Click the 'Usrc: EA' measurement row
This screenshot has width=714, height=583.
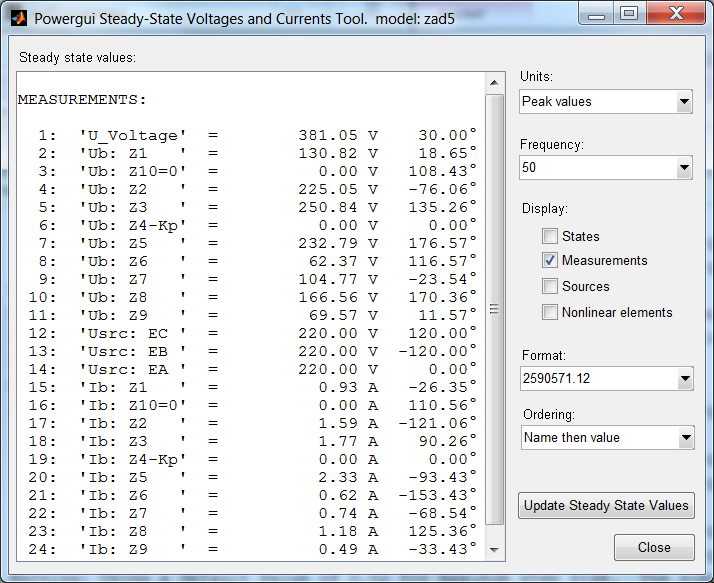(253, 369)
